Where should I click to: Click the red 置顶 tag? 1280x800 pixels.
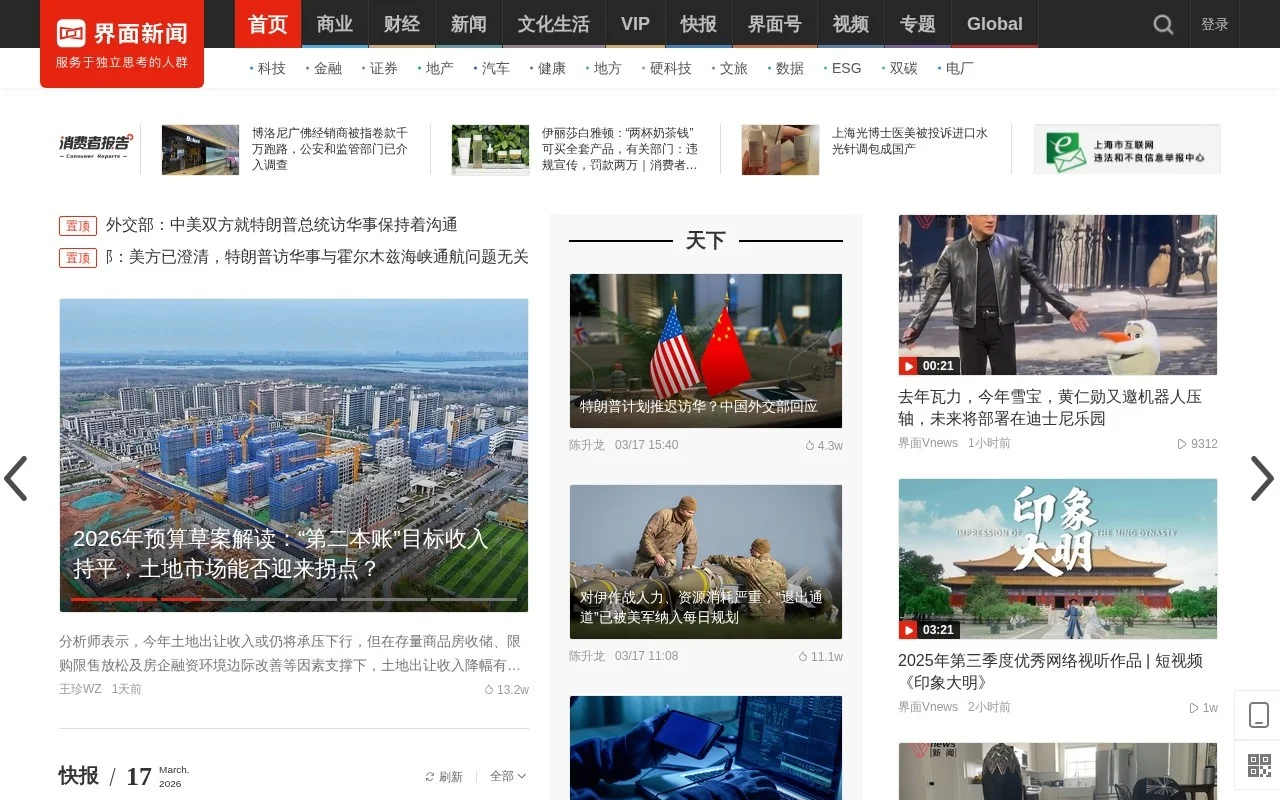click(78, 225)
